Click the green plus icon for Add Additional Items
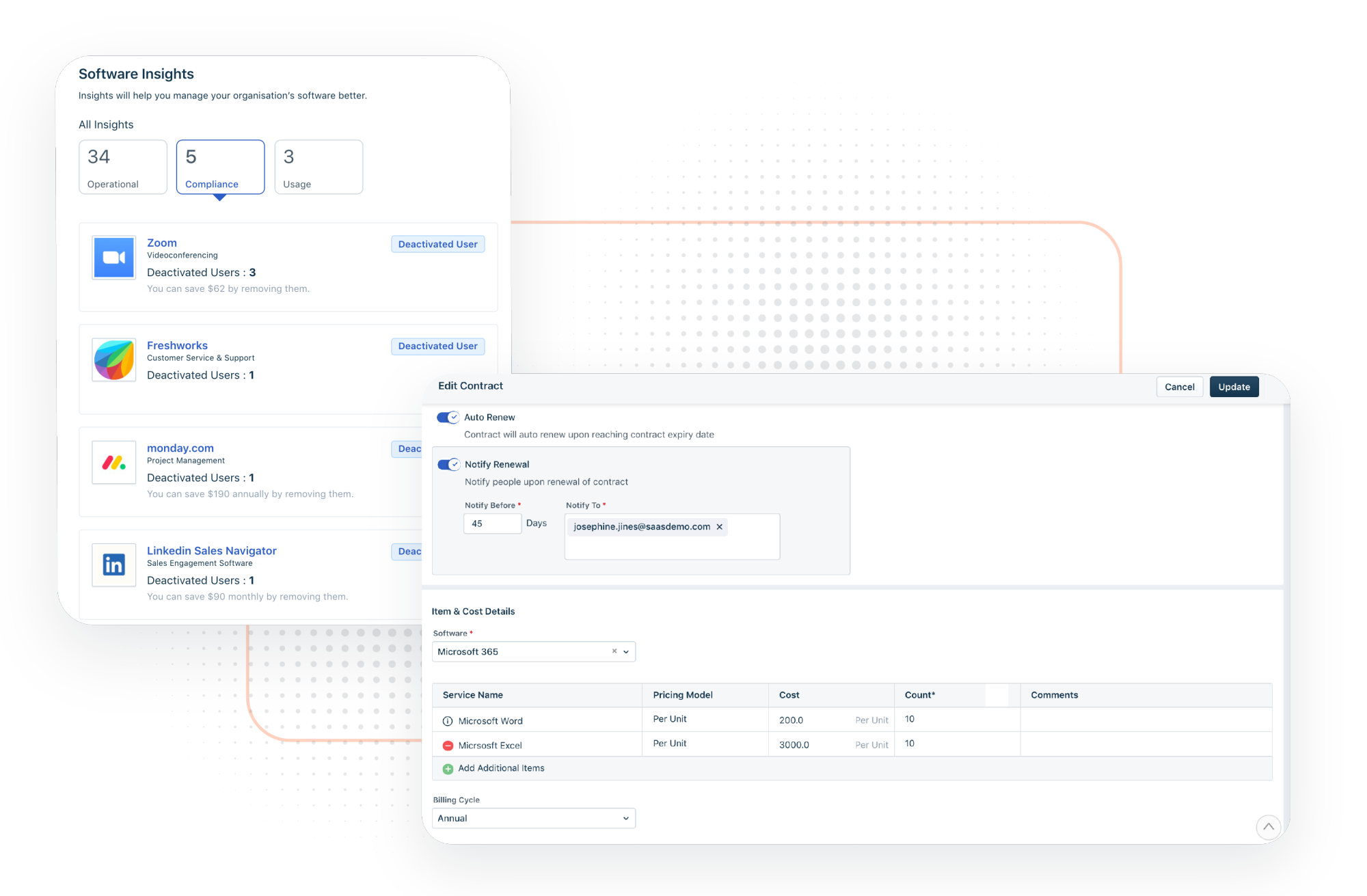 click(448, 768)
